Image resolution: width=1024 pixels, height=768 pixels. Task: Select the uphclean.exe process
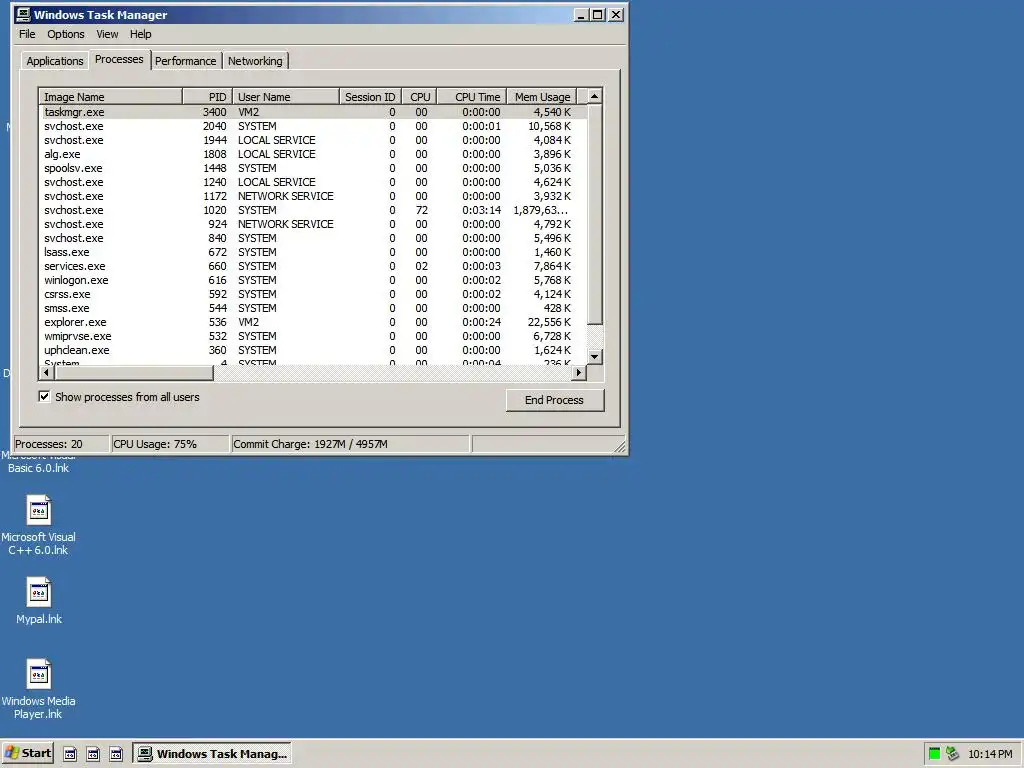pos(313,351)
